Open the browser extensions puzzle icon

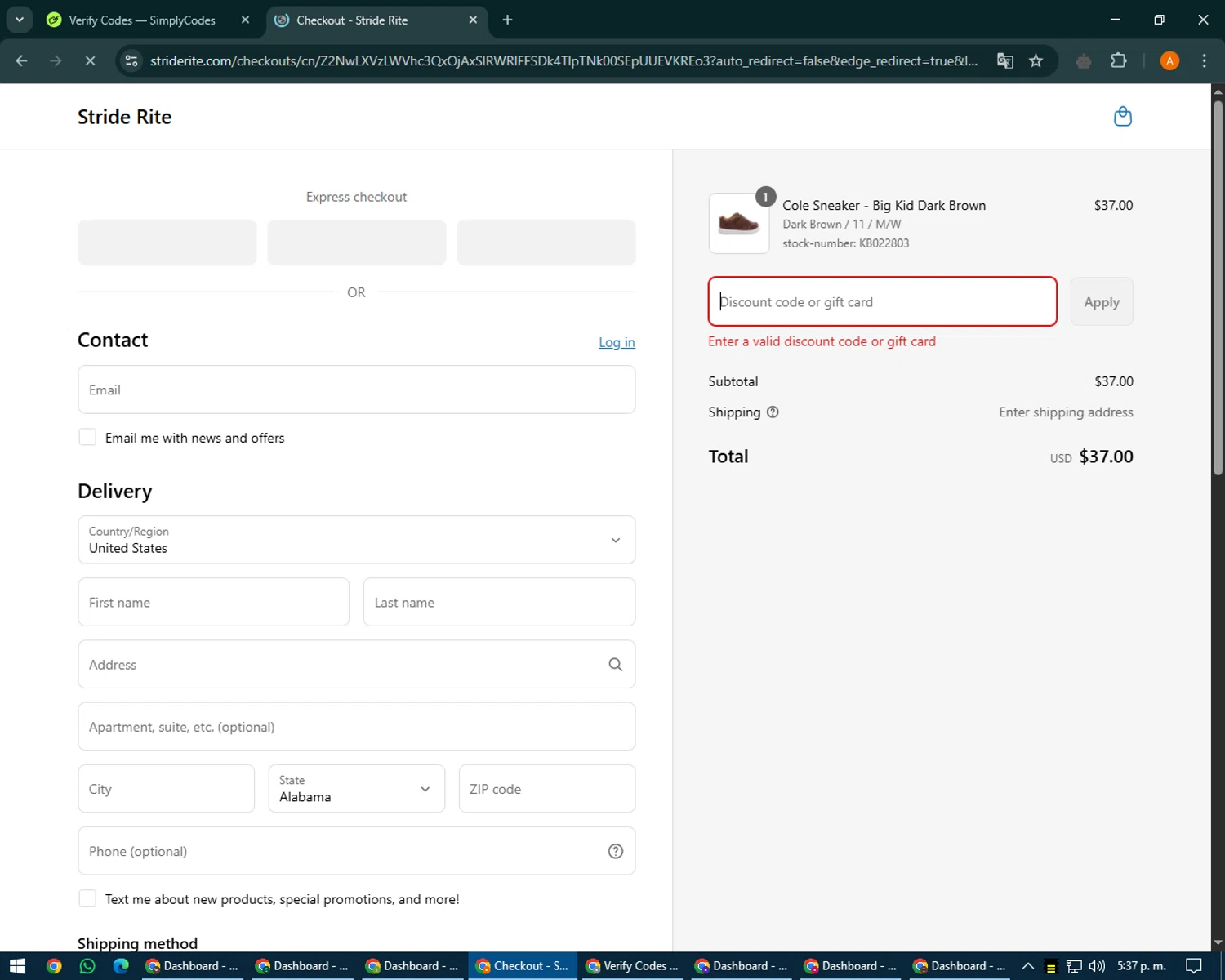[x=1118, y=61]
